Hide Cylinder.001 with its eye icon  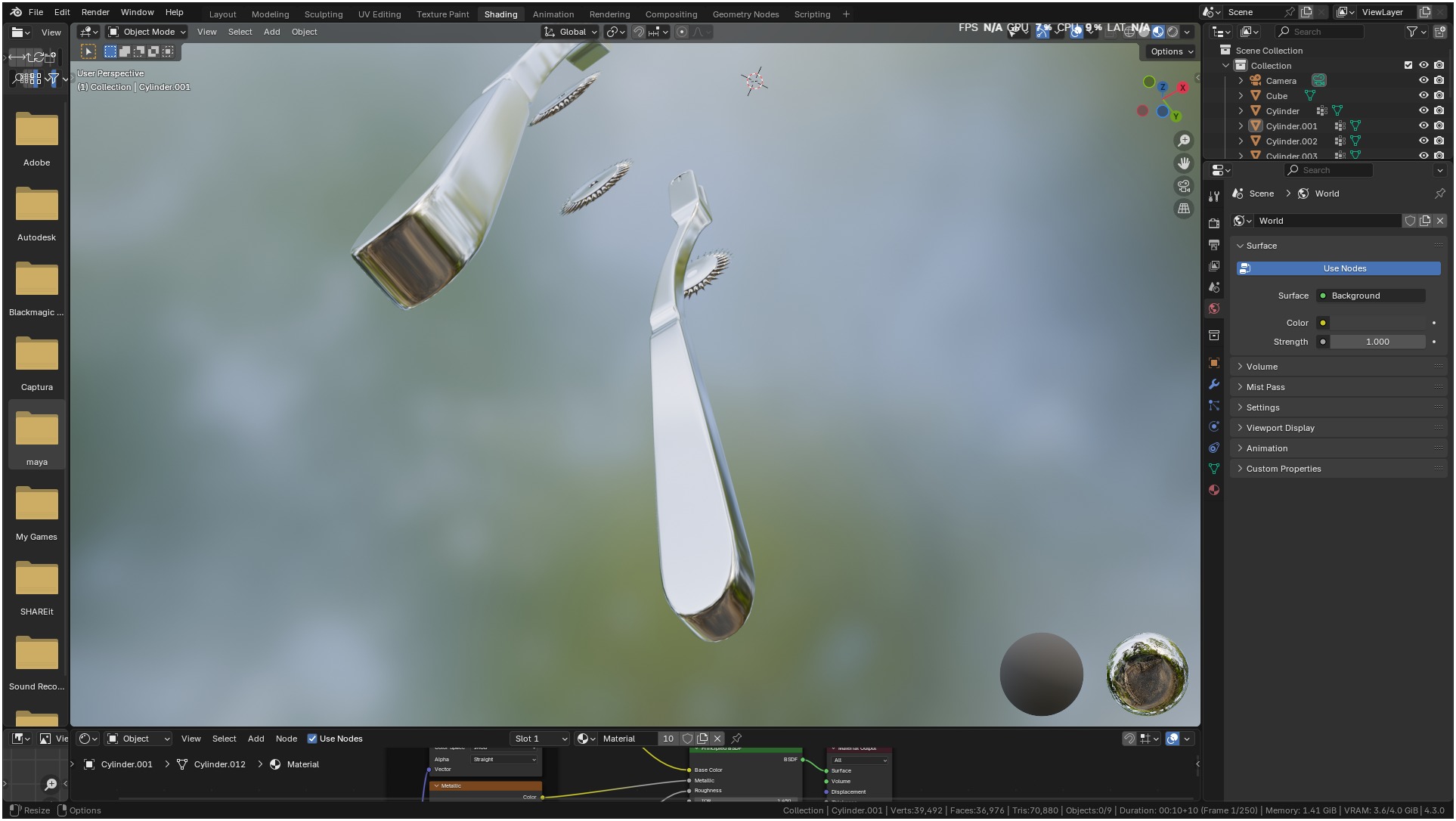tap(1423, 126)
